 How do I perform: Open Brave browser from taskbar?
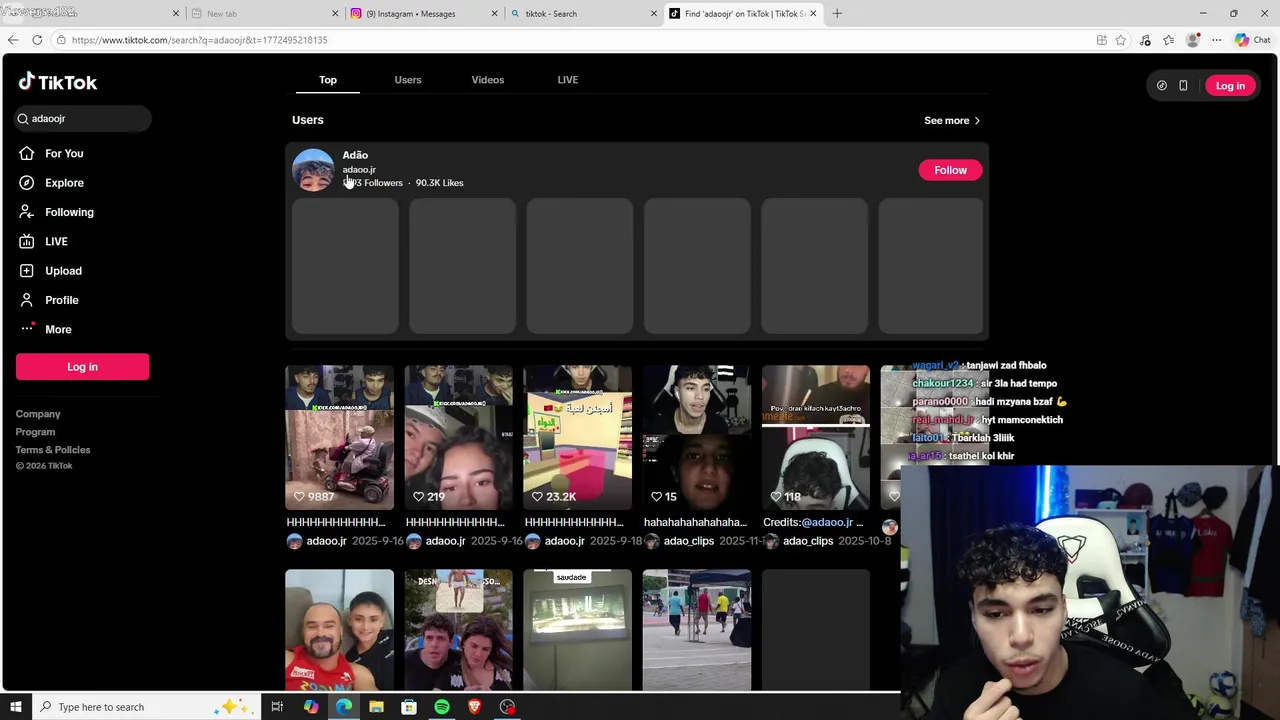click(x=474, y=707)
